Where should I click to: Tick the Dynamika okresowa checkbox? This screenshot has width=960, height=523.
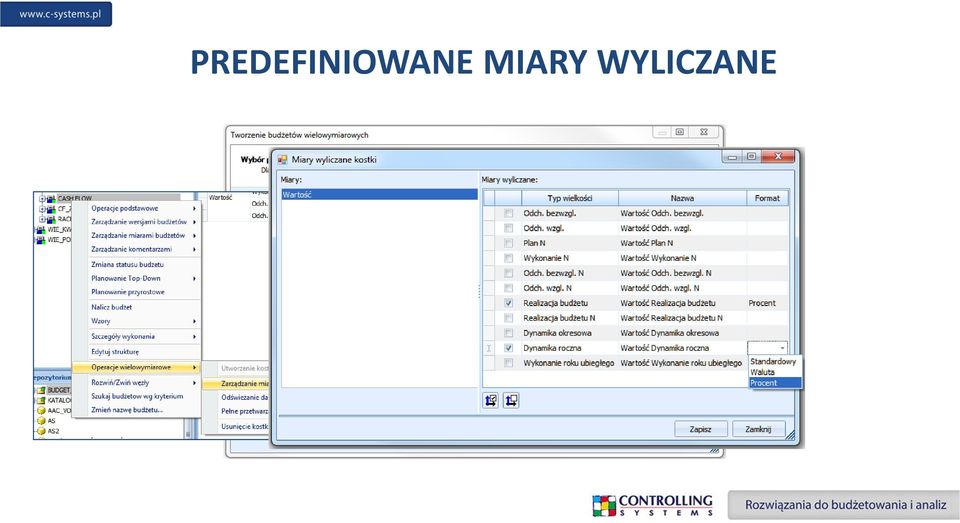[x=508, y=333]
